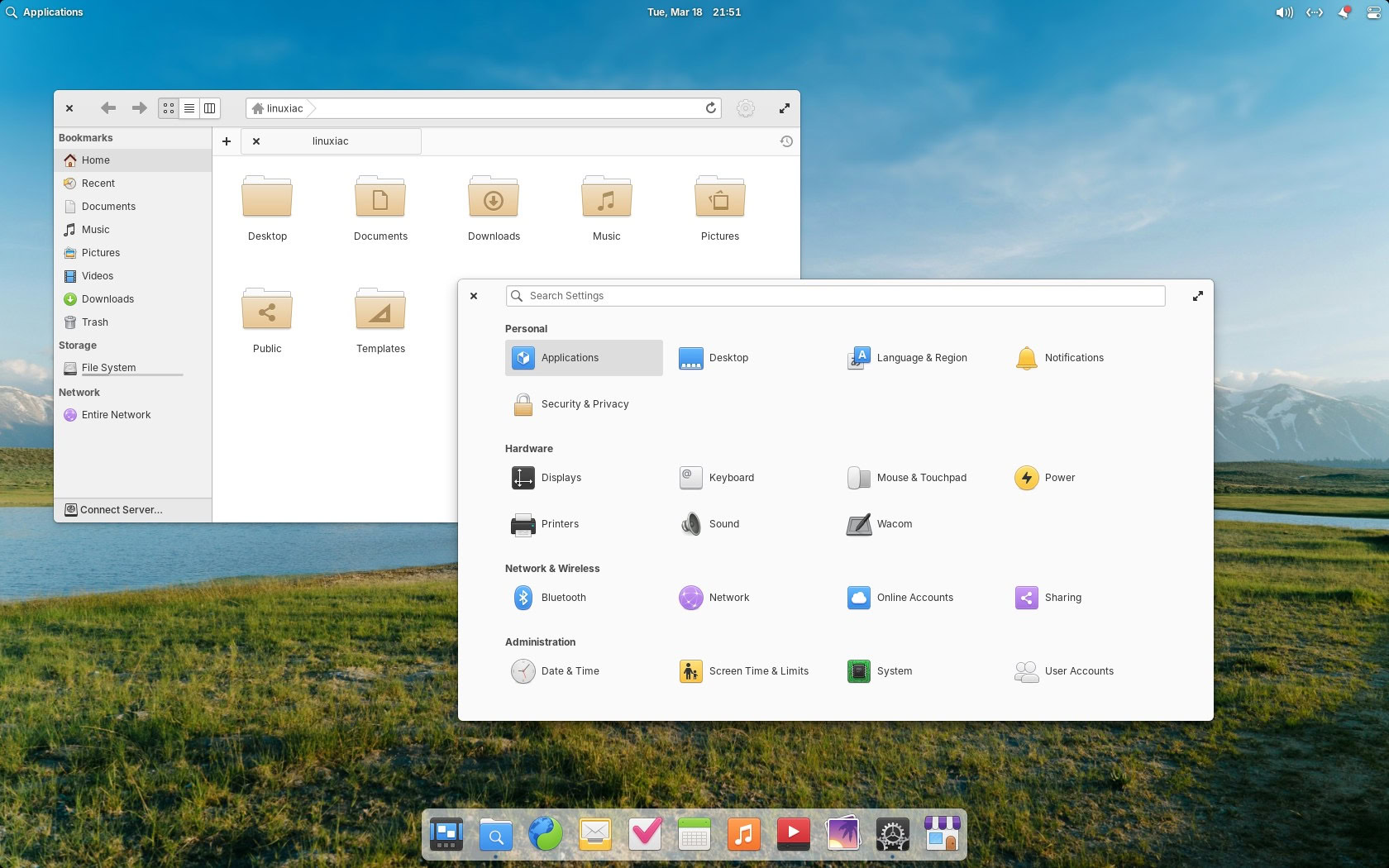Open the Applications menu in top panel
Viewport: 1389px width, 868px height.
(45, 12)
